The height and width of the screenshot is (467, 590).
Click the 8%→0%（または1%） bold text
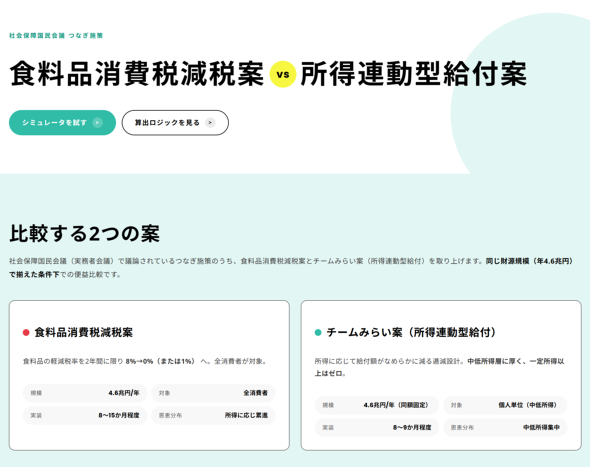click(x=161, y=361)
